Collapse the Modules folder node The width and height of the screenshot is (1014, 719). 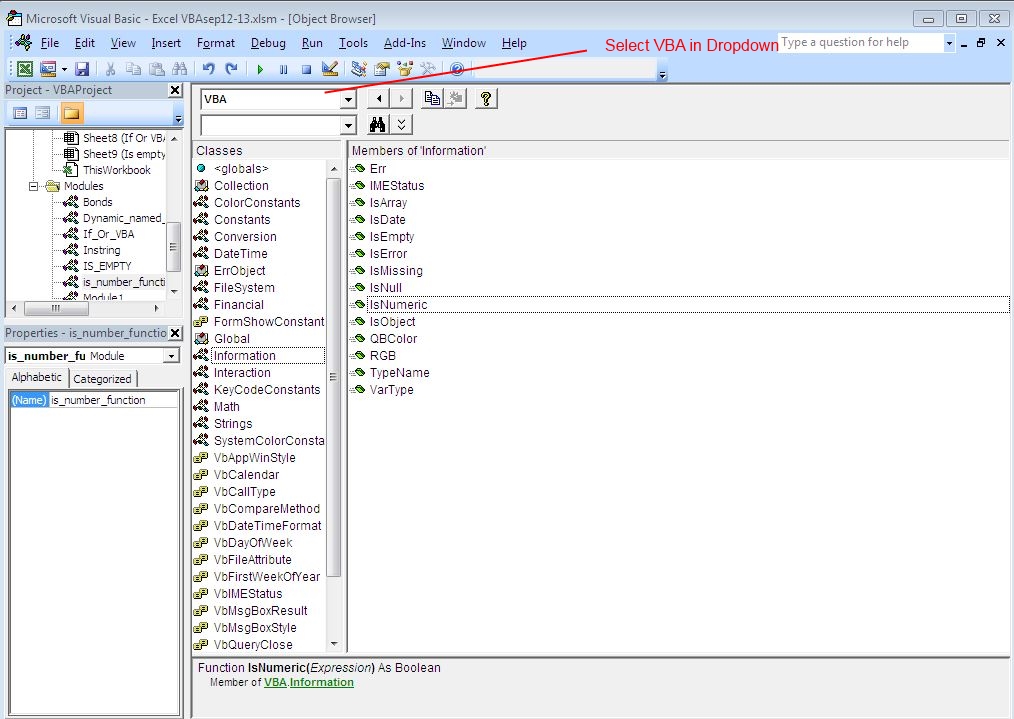click(x=34, y=186)
